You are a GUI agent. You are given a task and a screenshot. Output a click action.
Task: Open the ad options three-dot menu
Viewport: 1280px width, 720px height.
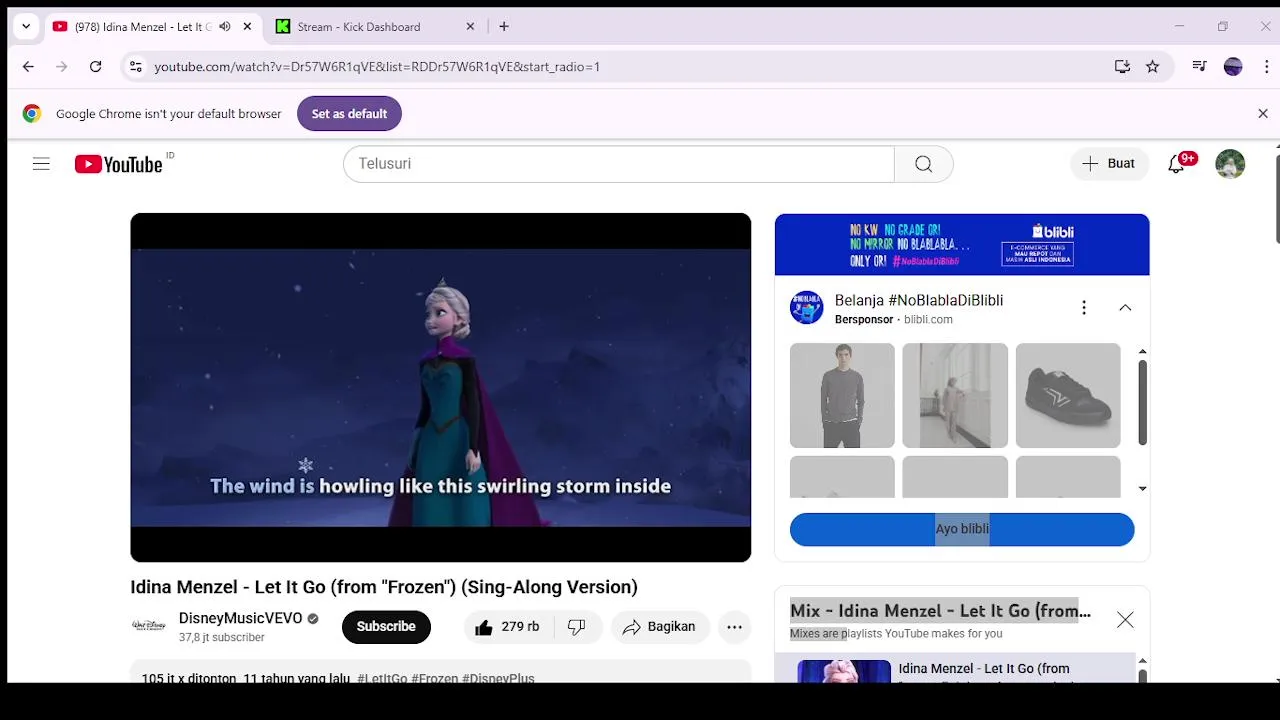[x=1084, y=308]
